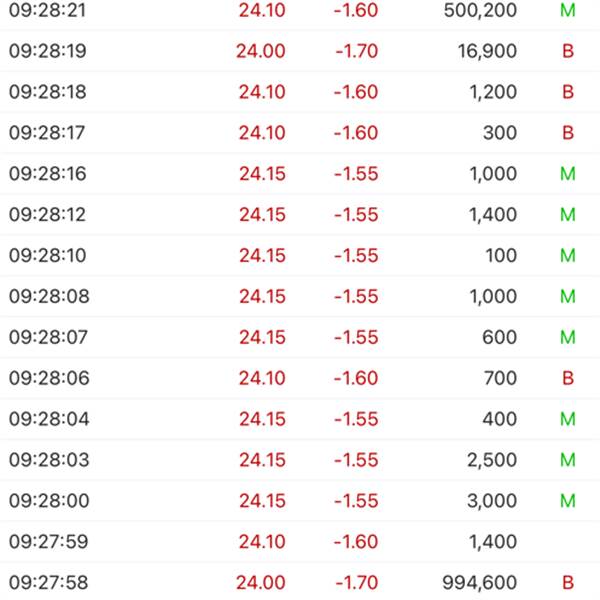Select the 300 volume entry

(500, 133)
